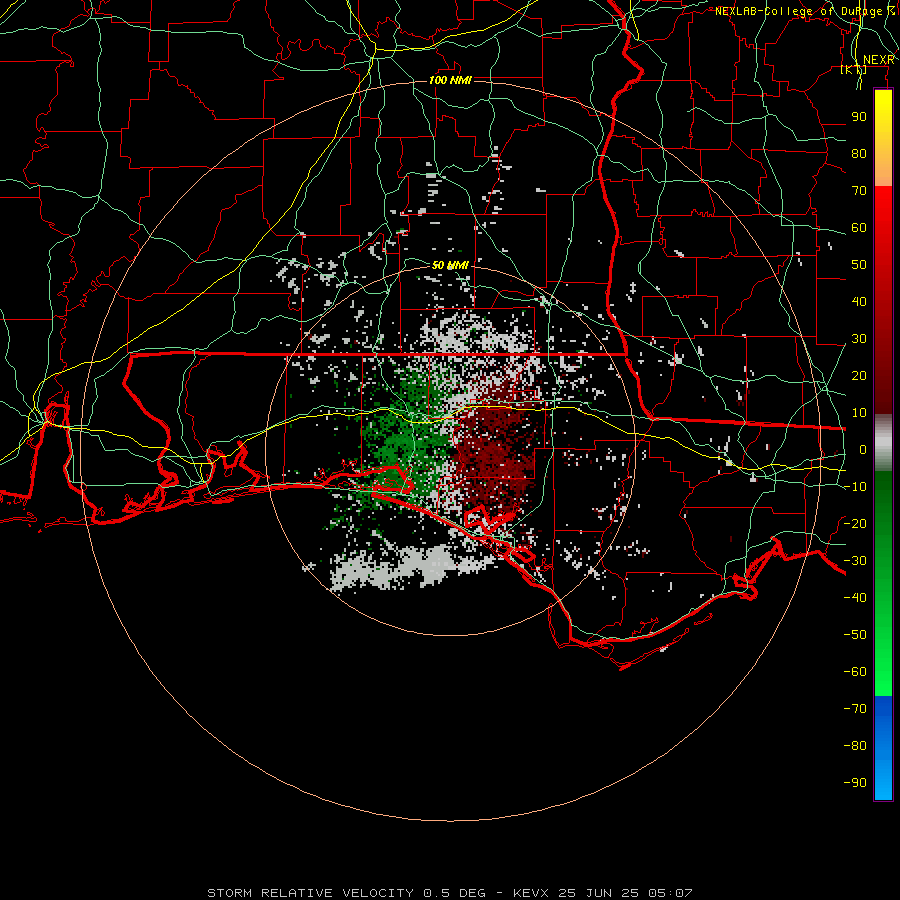Viewport: 900px width, 900px height.
Task: Select the -20 value on velocity scale
Action: [855, 523]
